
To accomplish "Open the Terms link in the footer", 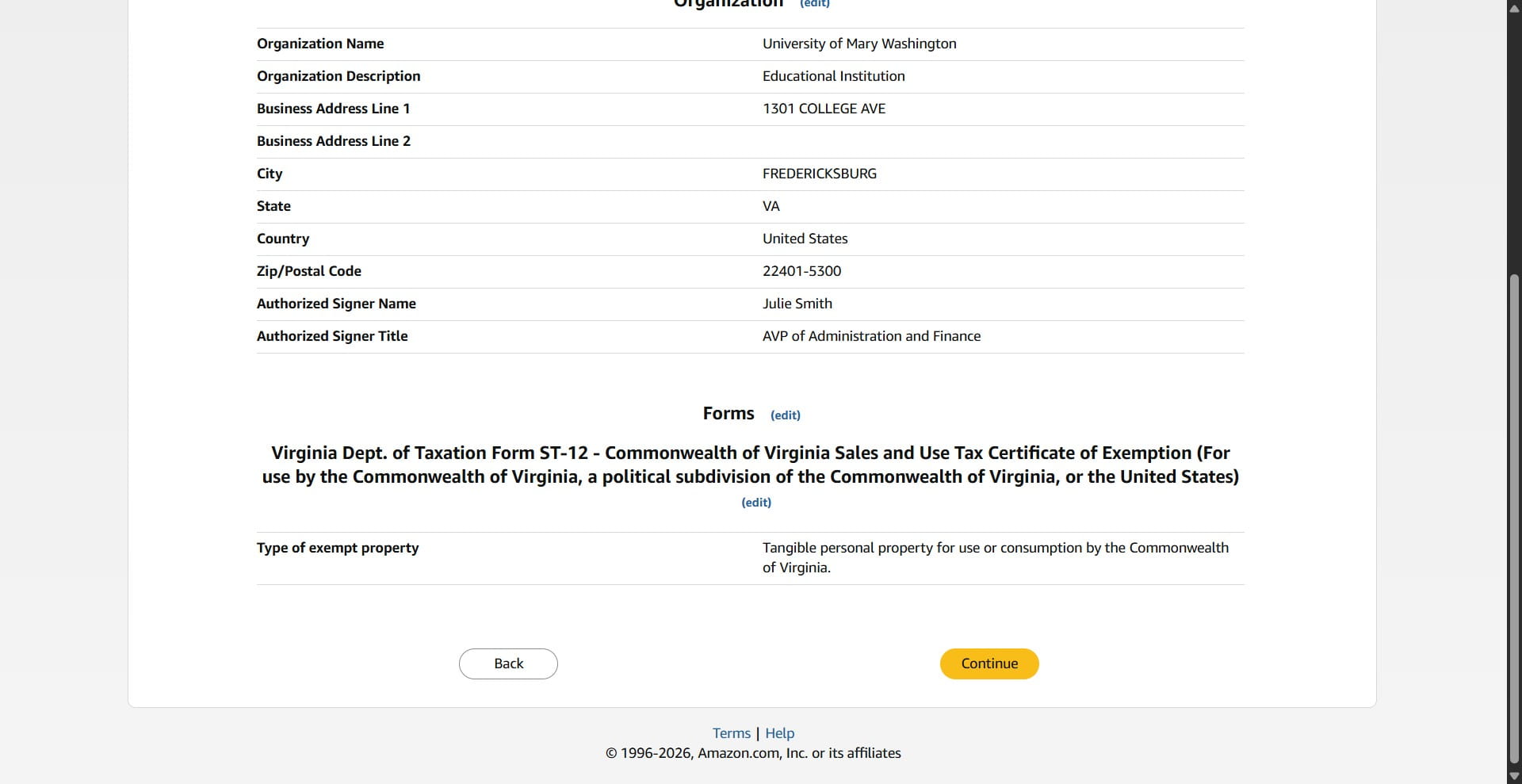I will [x=730, y=732].
